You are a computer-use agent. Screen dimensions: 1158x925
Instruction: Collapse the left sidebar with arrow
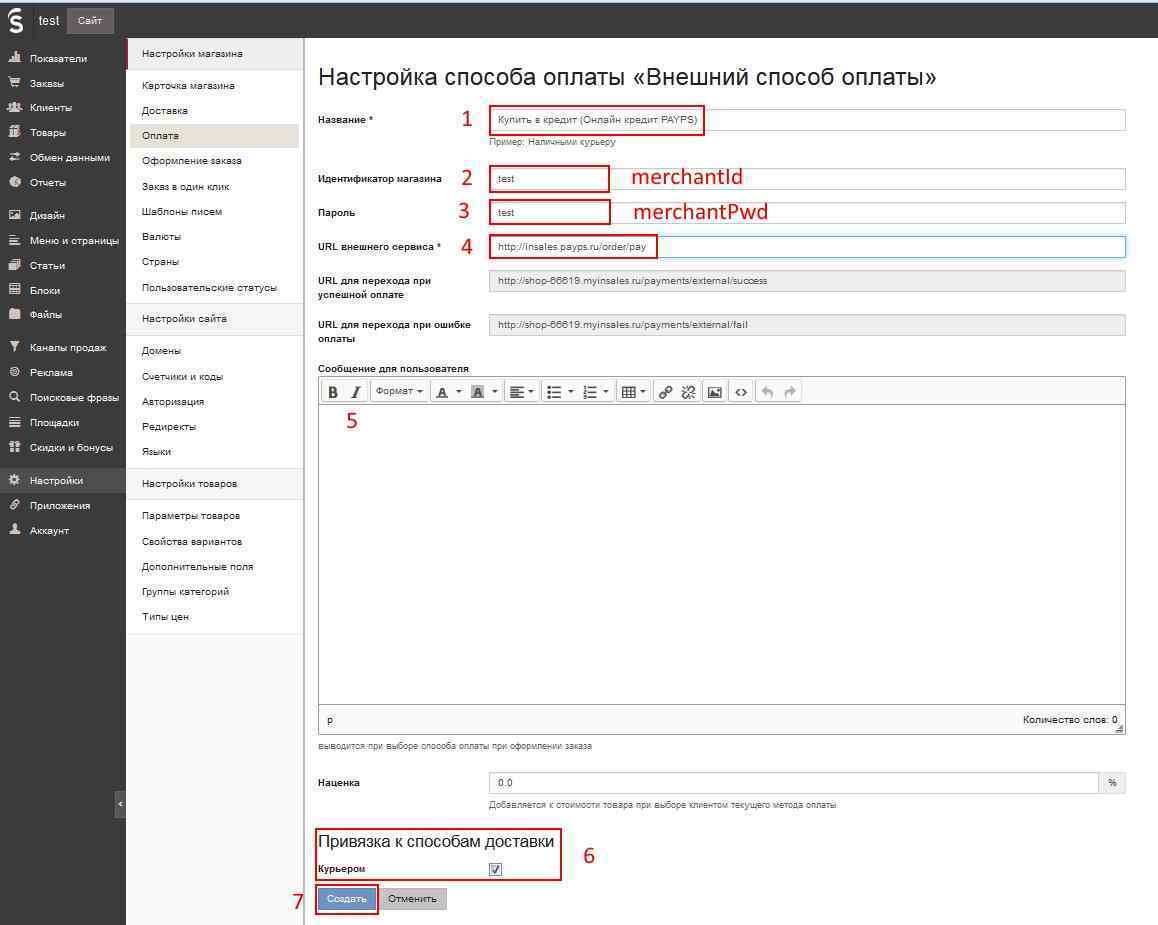(120, 803)
